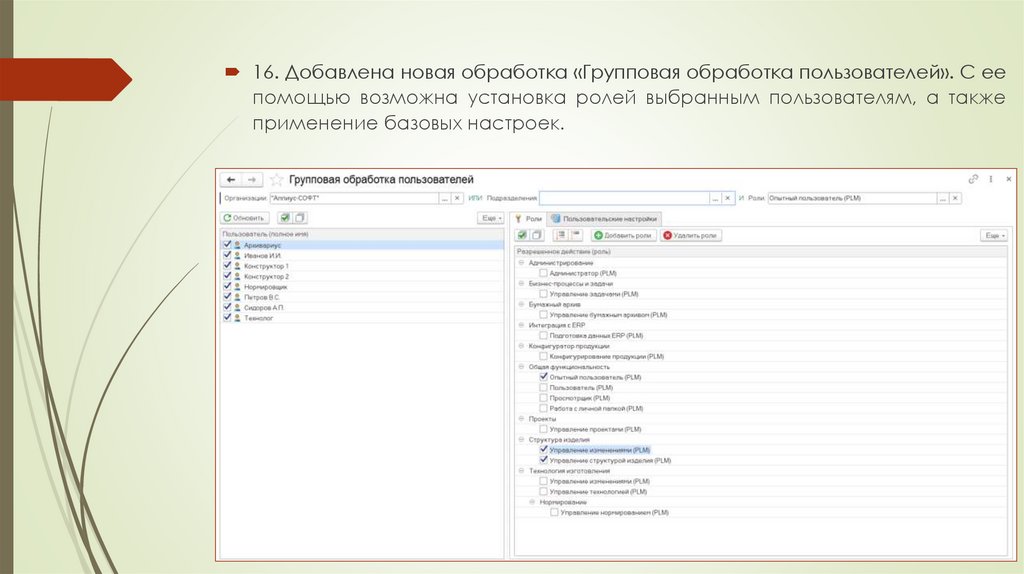Click the back navigation arrow
This screenshot has width=1024, height=574.
(x=231, y=180)
